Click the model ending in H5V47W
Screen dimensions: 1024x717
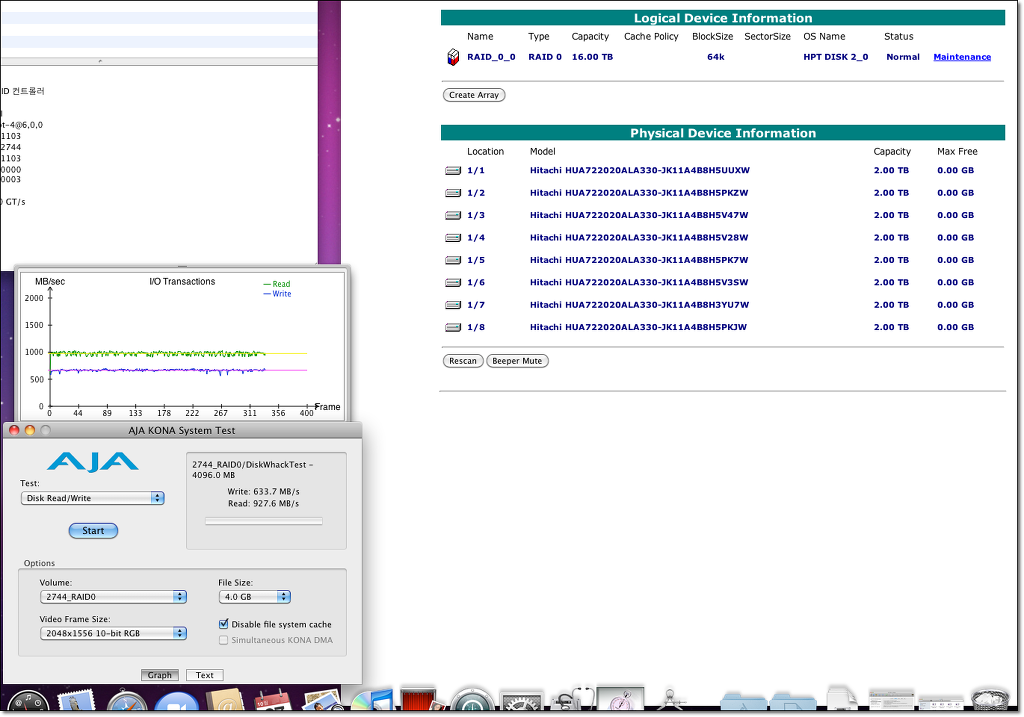[x=639, y=215]
